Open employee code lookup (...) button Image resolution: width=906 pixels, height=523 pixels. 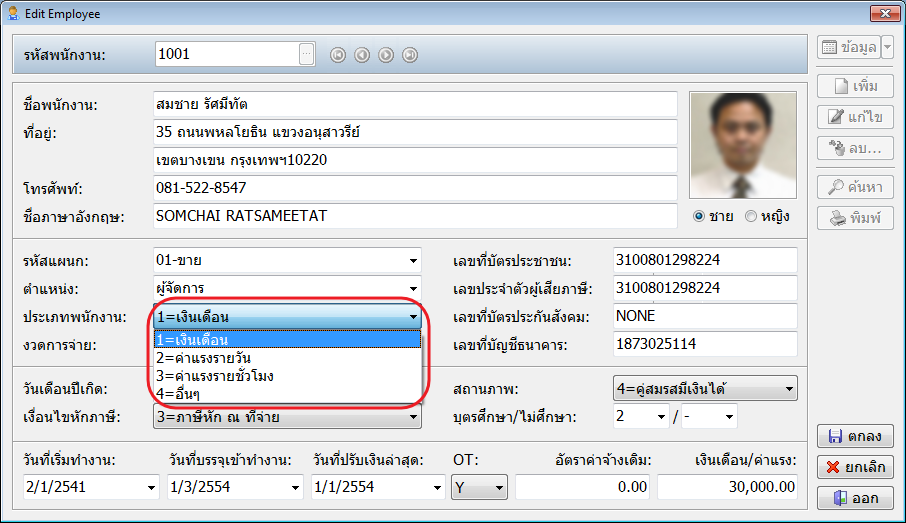click(x=306, y=54)
